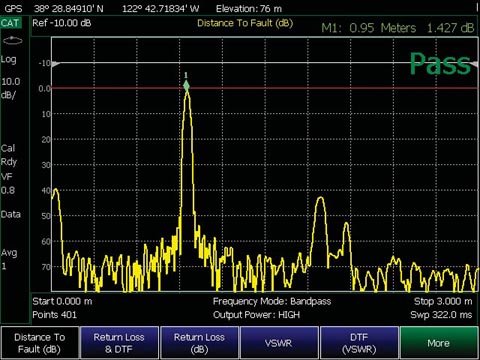Viewport: 480px width, 360px height.
Task: Click the 1.427 dB marker value
Action: pos(450,28)
